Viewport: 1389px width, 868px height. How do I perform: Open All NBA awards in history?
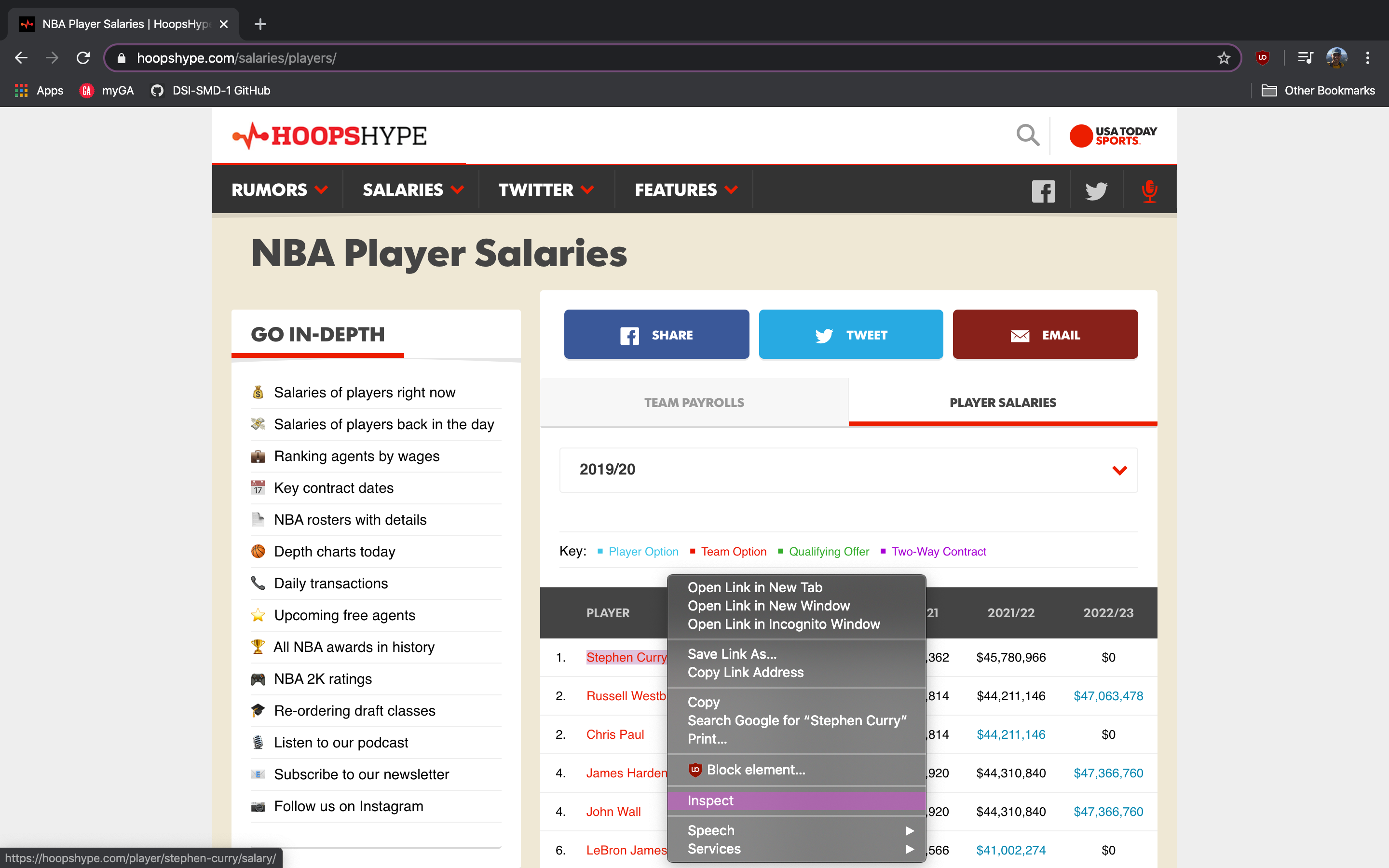click(354, 648)
